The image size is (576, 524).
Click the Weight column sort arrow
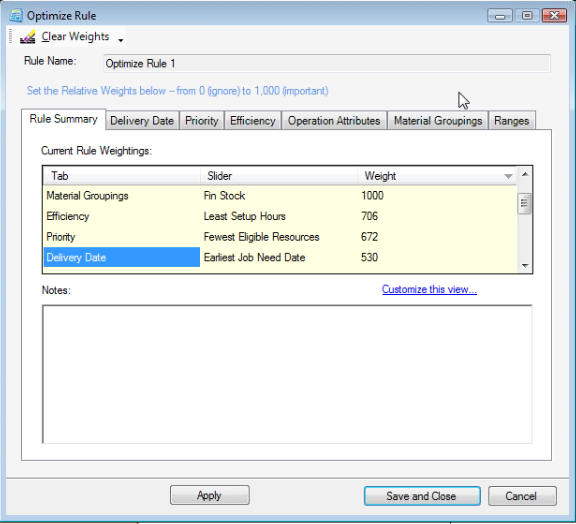[x=508, y=176]
